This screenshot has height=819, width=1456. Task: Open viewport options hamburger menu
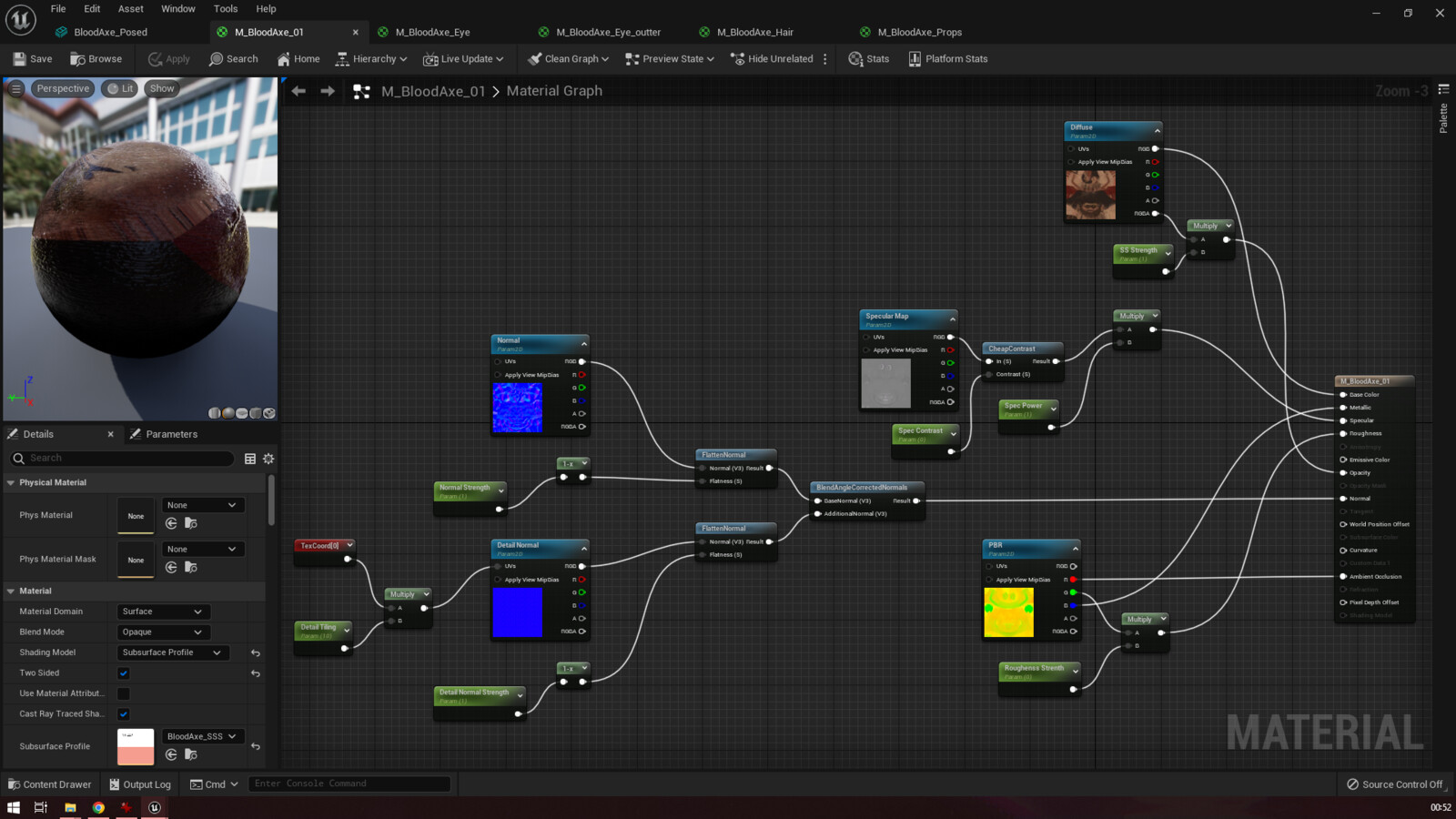click(16, 88)
